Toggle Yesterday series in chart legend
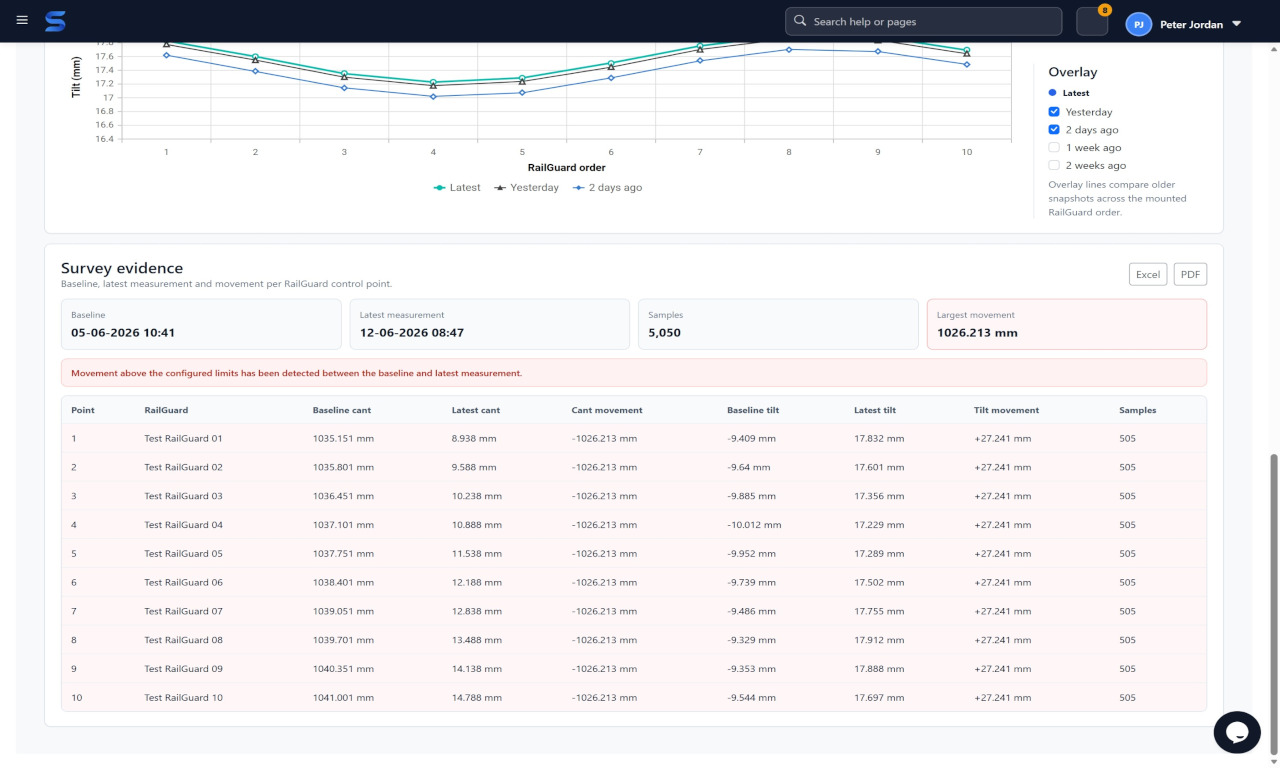 [526, 188]
